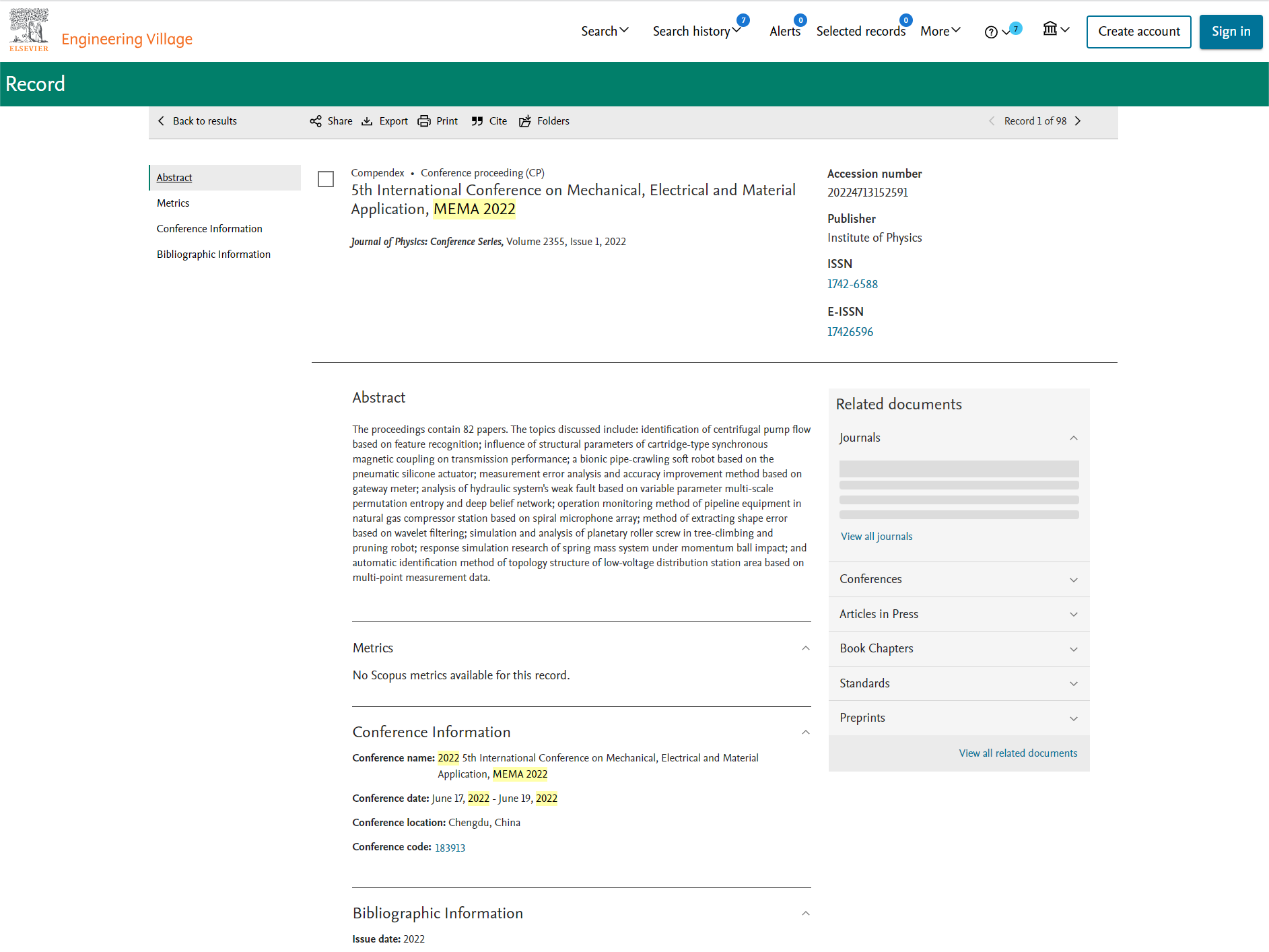Click 'Issue date: 2022' text
The width and height of the screenshot is (1269, 952).
tap(388, 939)
